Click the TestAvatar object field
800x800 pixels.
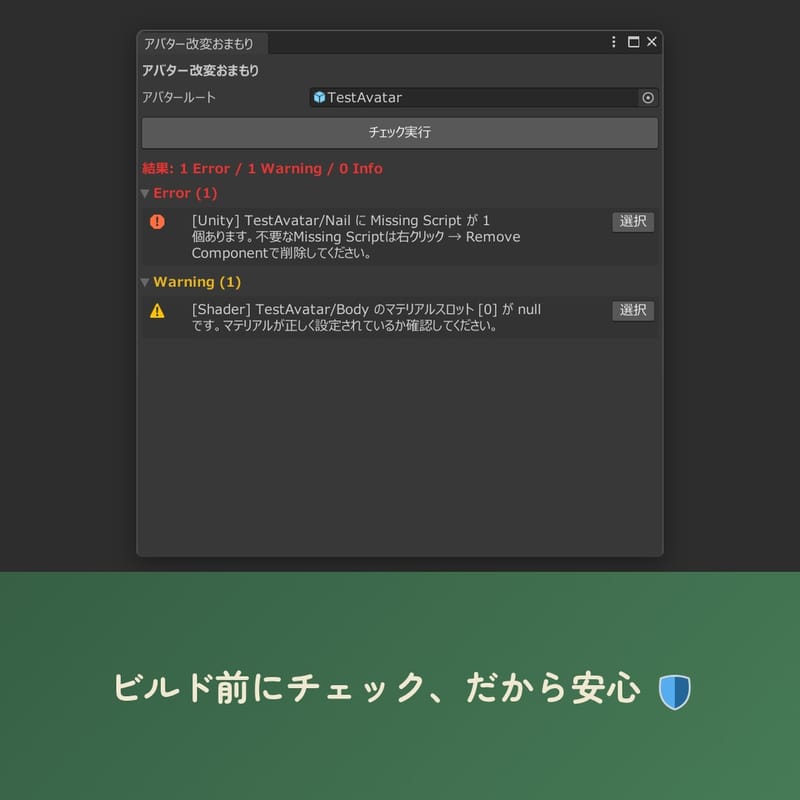click(450, 98)
